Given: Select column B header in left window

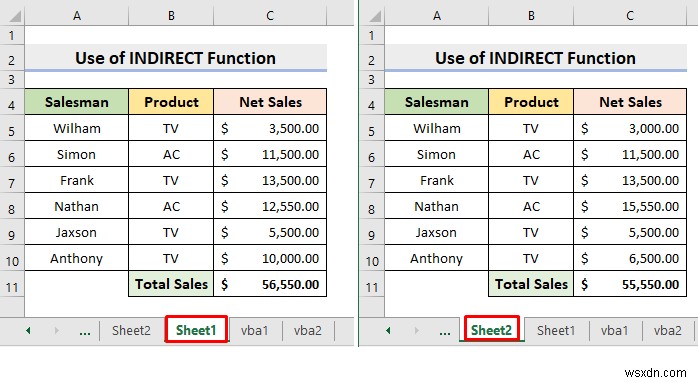Looking at the screenshot, I should click(x=171, y=16).
